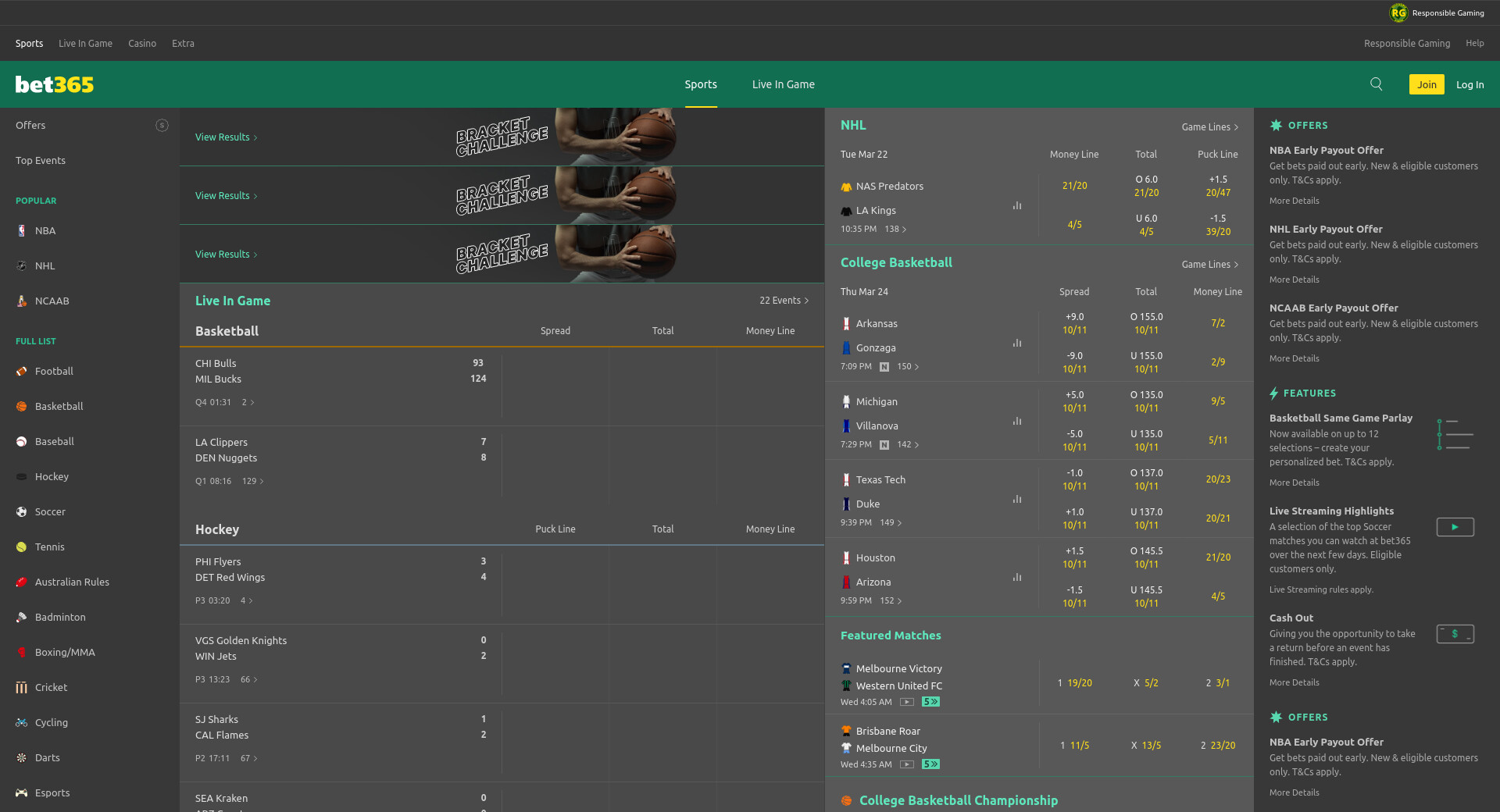The image size is (1500, 812).
Task: Click the bet365 logo
Action: (x=55, y=84)
